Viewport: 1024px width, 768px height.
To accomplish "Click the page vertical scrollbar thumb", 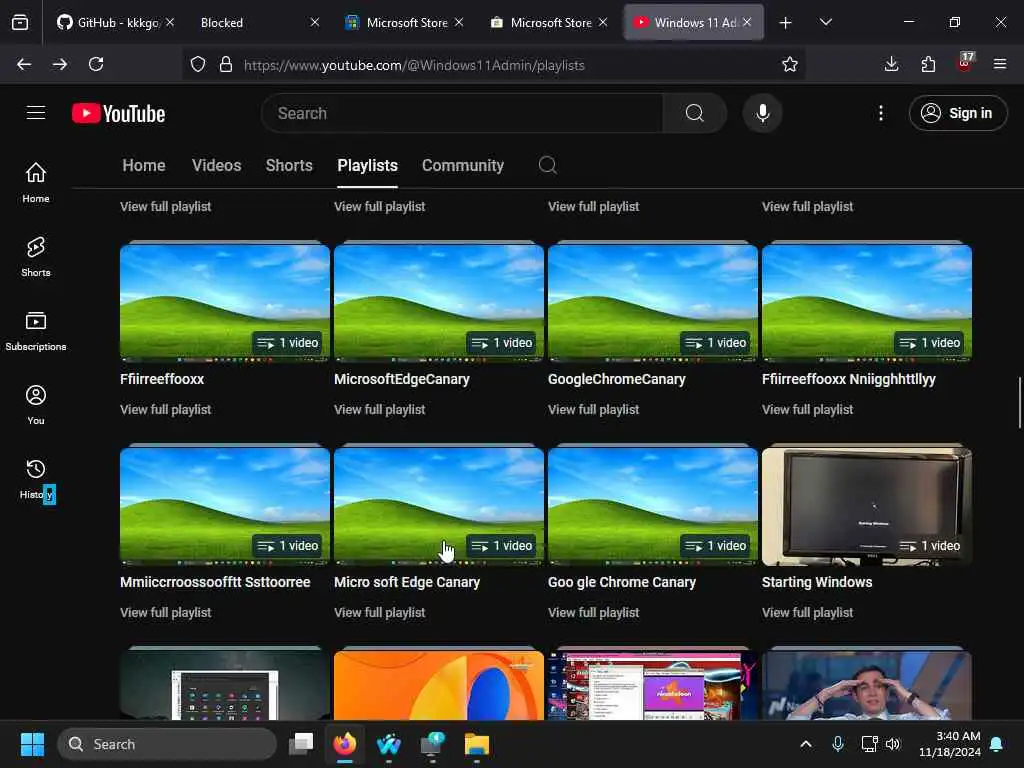I will pos(1019,402).
